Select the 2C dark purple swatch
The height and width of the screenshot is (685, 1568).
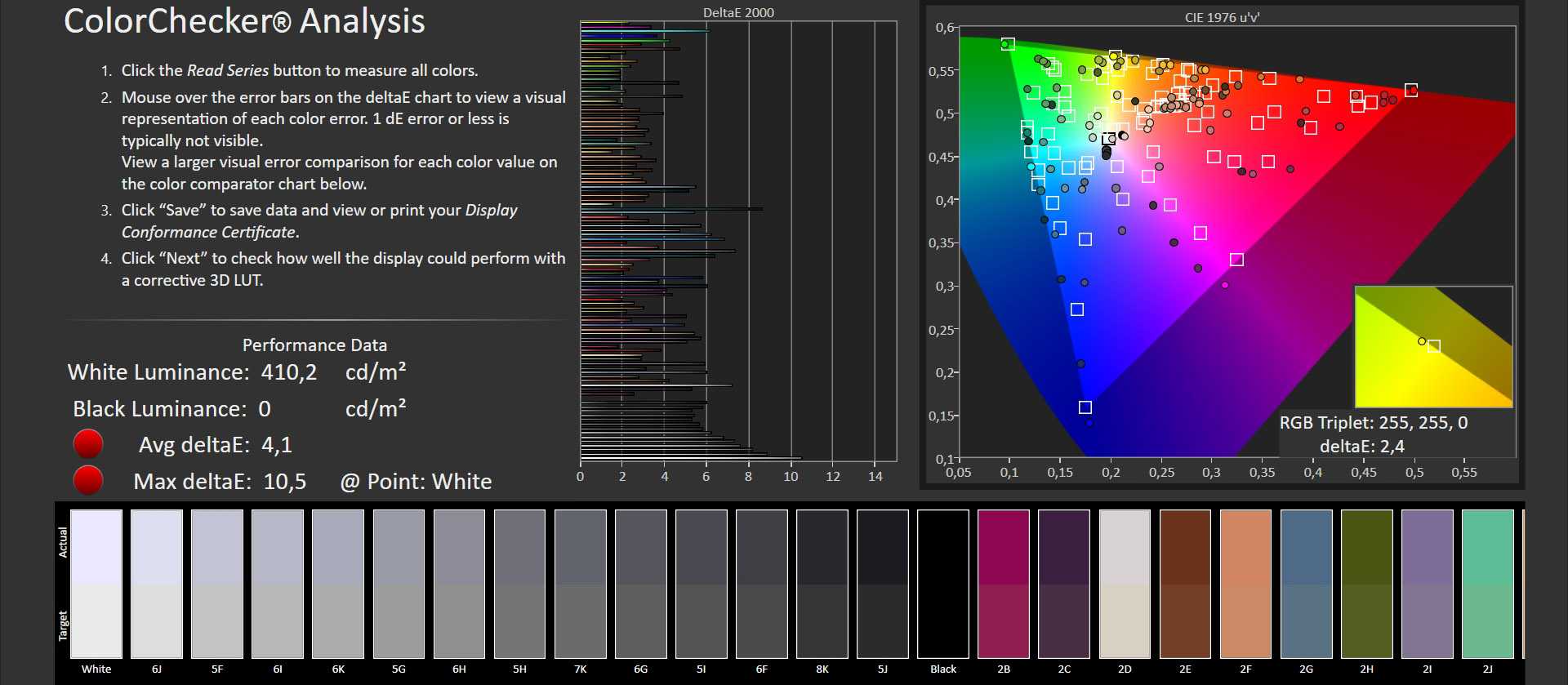pyautogui.click(x=1064, y=584)
